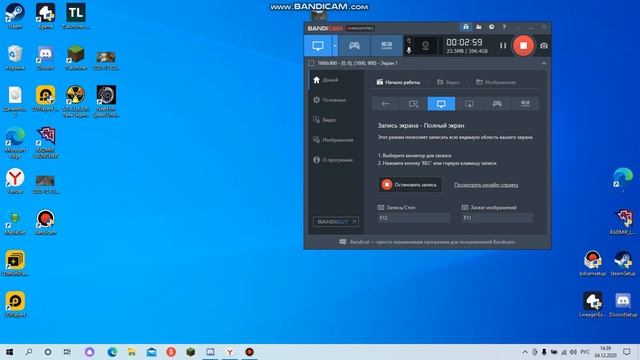Open Task View from the taskbar
This screenshot has width=640, height=360.
click(67, 352)
